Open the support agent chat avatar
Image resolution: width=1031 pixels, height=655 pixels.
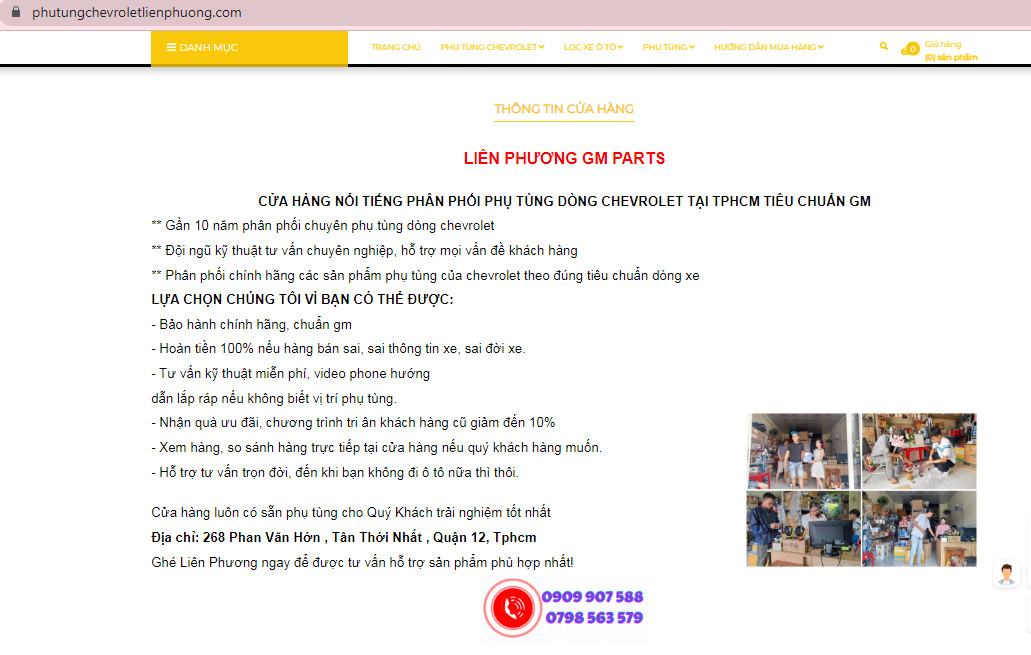(1006, 574)
